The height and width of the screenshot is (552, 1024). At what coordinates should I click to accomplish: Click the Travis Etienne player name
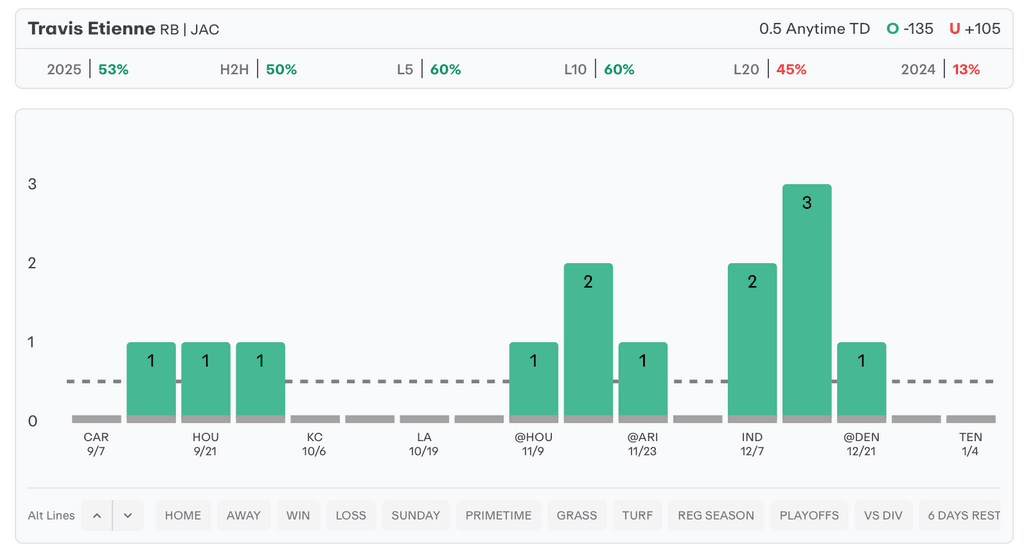coord(91,29)
